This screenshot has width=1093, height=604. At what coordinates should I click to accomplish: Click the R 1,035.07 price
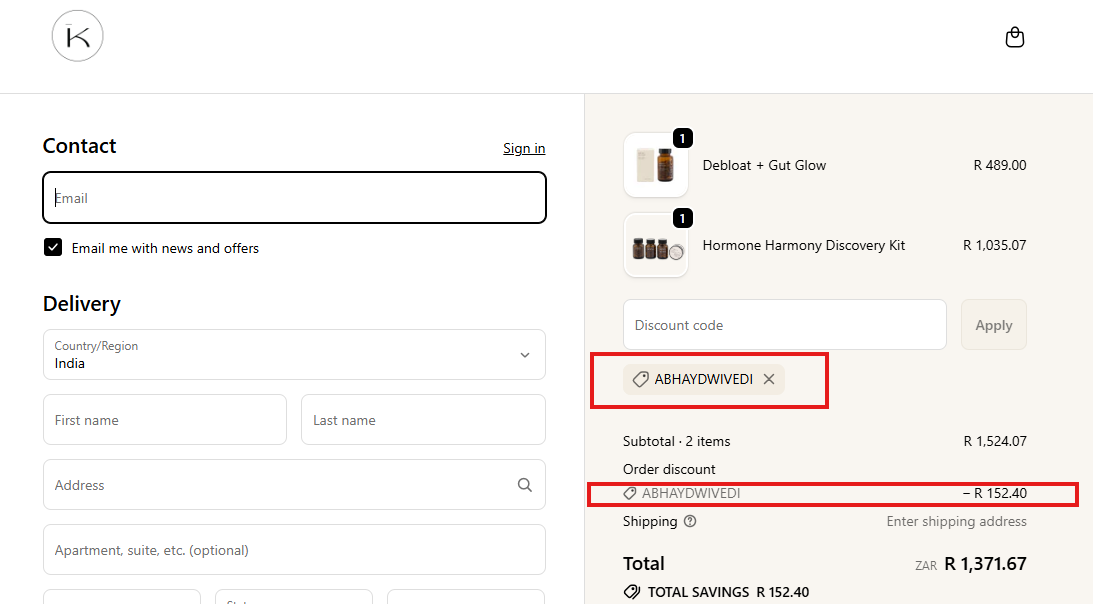click(x=995, y=246)
